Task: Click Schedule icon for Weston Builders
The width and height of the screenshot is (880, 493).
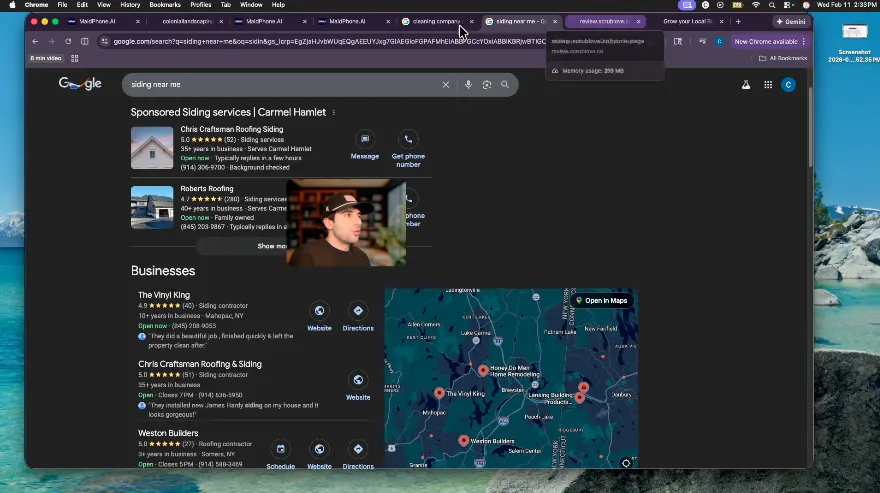Action: (281, 449)
